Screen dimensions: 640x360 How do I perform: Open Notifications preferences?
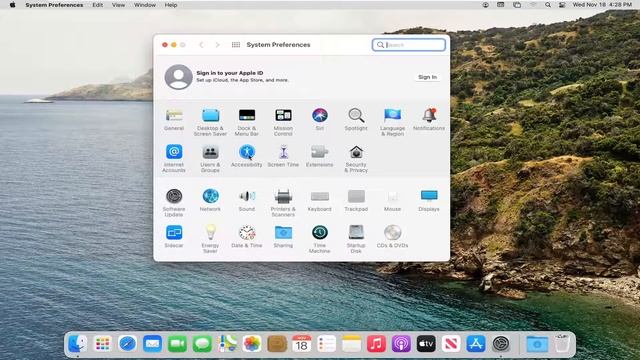tap(429, 119)
